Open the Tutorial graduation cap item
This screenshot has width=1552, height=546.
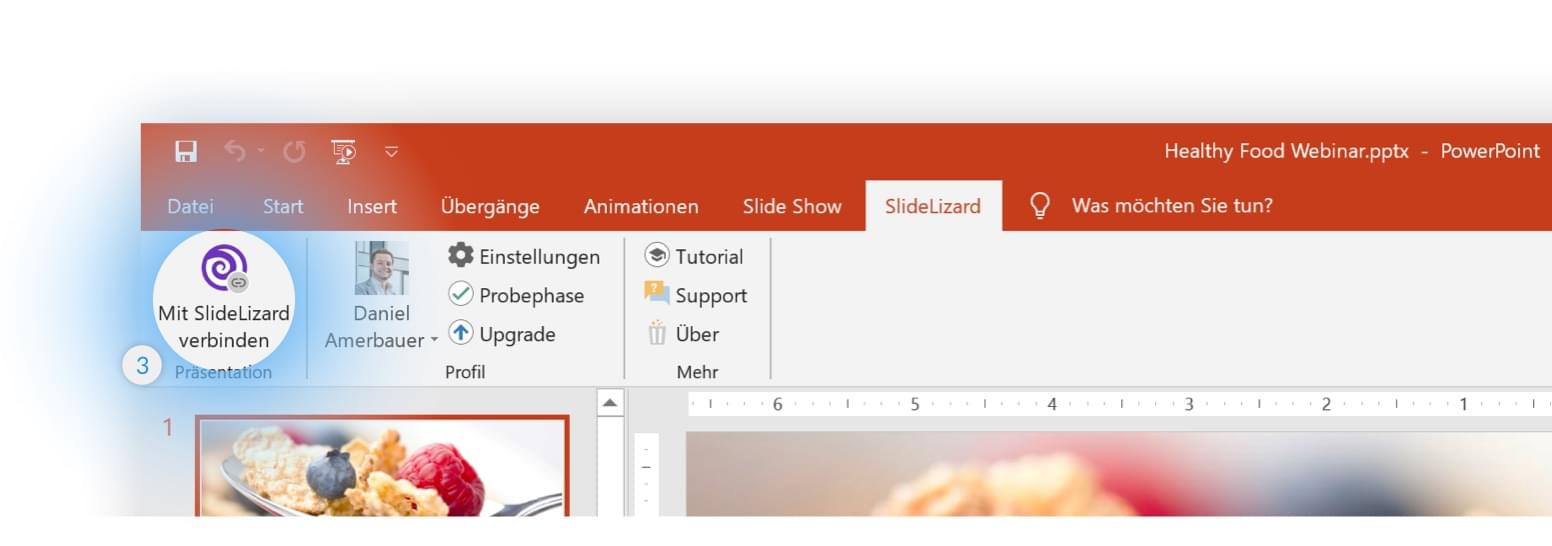pos(657,256)
